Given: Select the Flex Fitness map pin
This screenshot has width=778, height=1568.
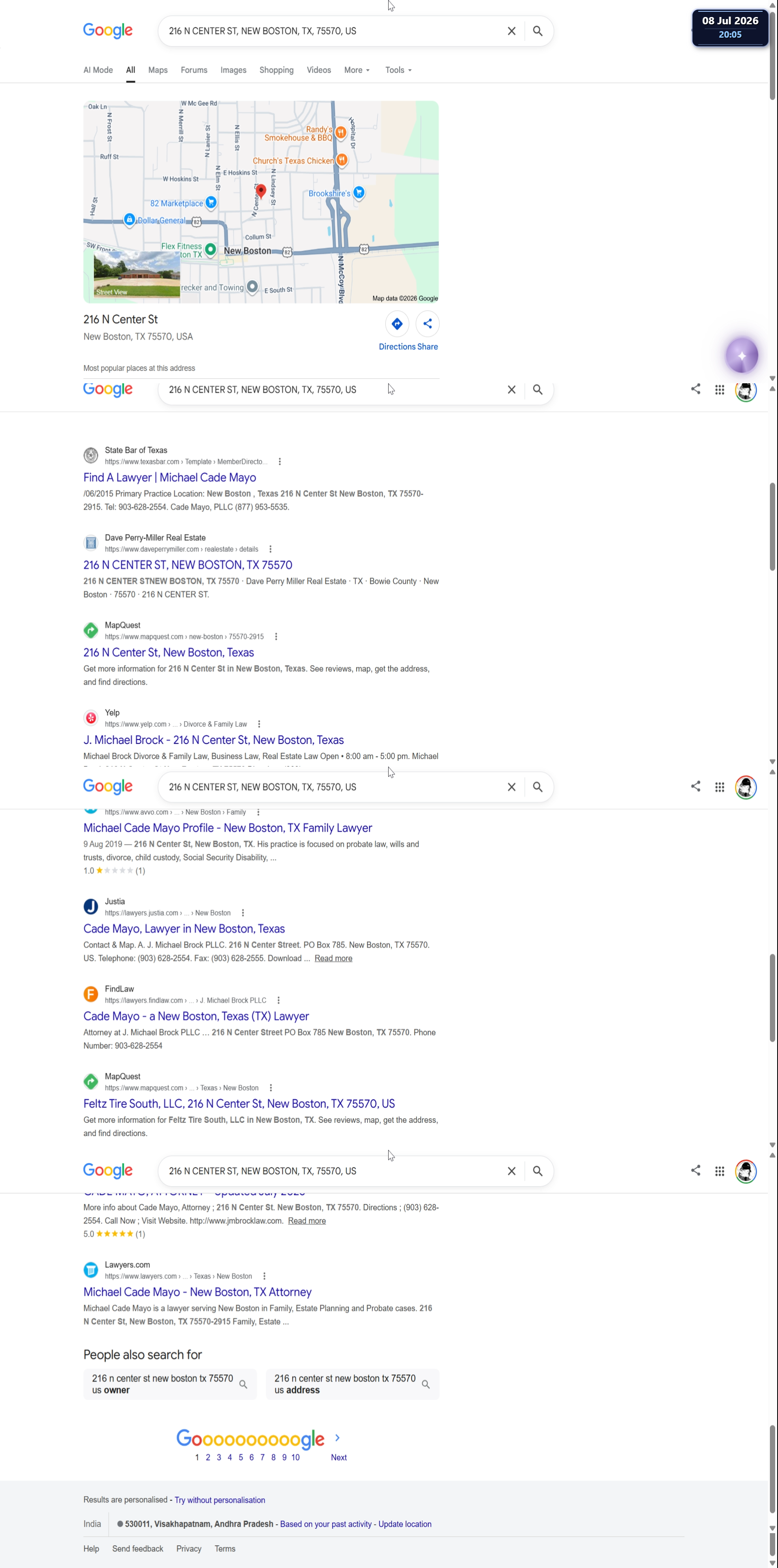Looking at the screenshot, I should point(210,249).
